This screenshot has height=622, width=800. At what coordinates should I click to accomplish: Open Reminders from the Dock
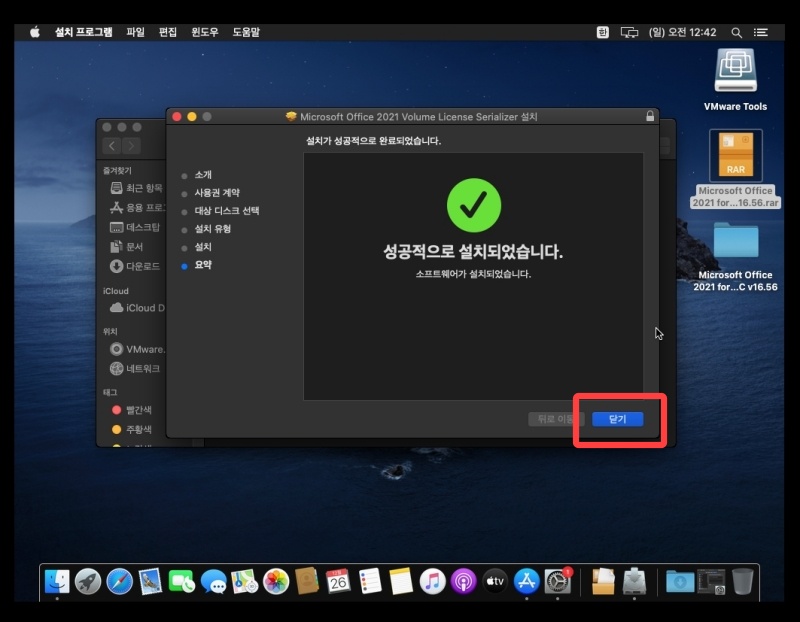370,581
